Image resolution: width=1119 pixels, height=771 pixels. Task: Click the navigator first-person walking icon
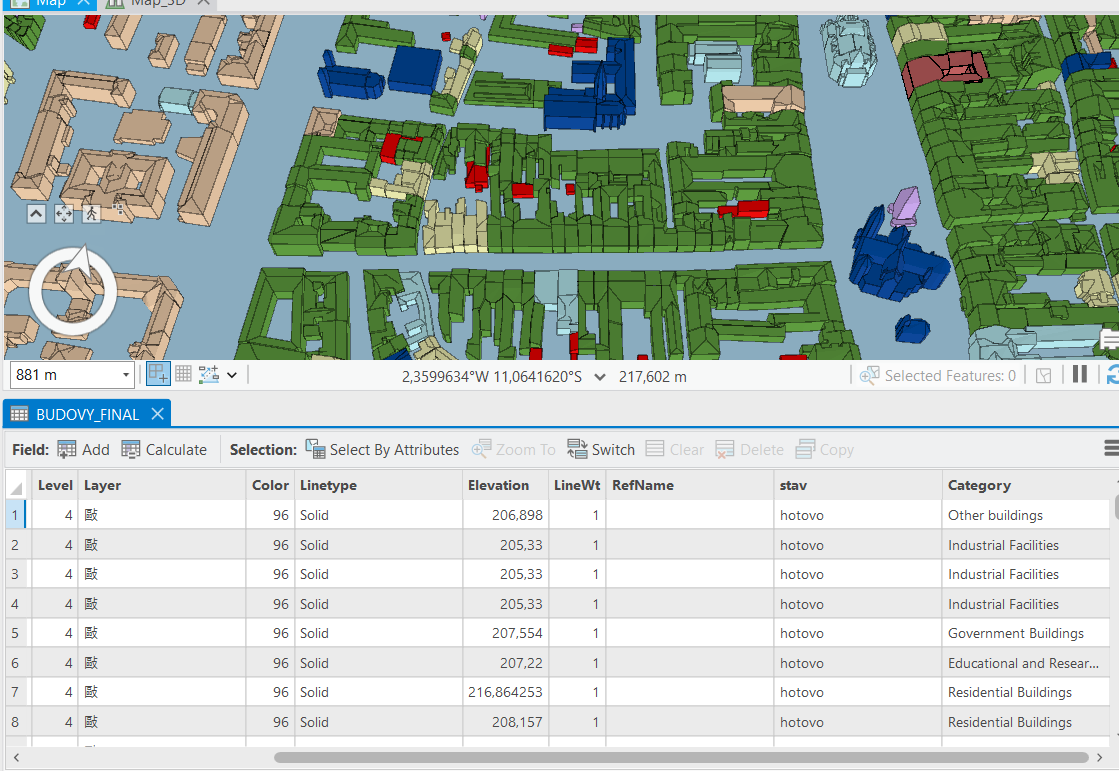tap(91, 213)
